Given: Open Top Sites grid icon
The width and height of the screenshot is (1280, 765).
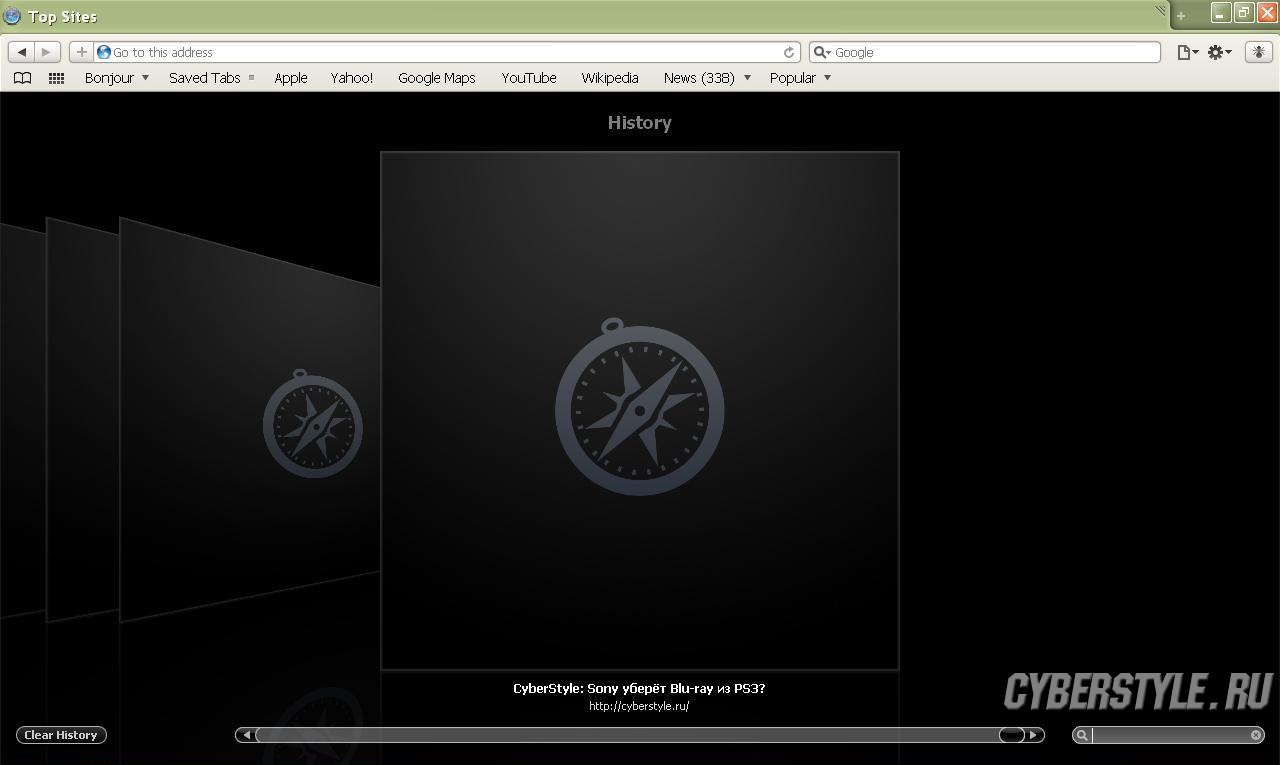Looking at the screenshot, I should (x=57, y=78).
